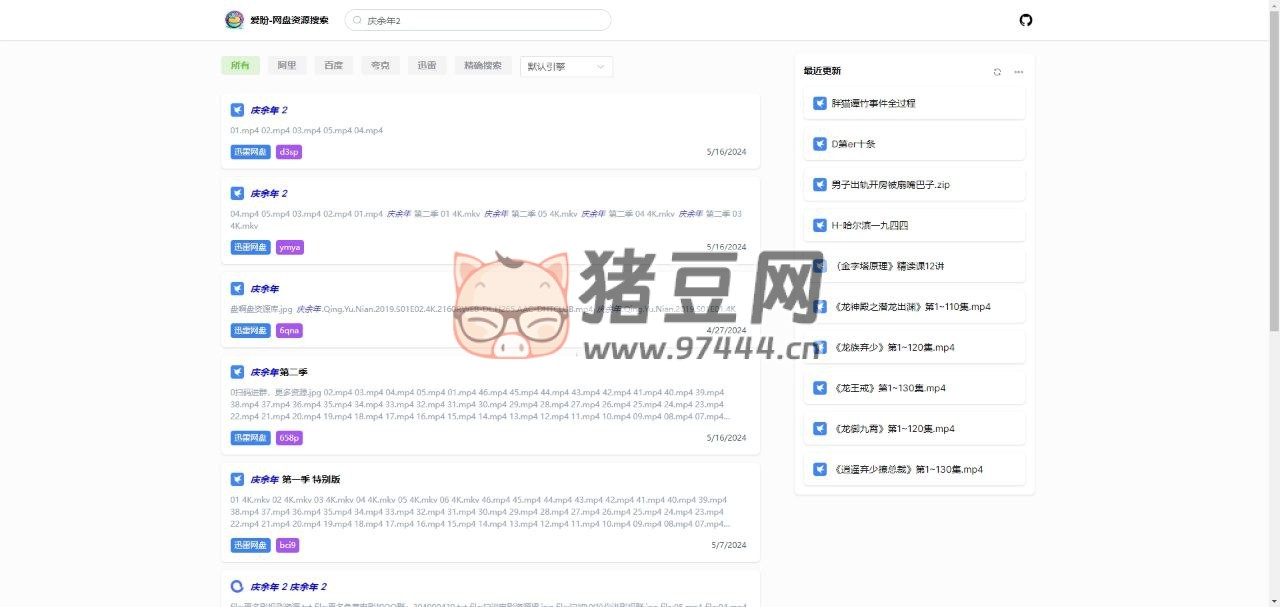Click the Xunlei icon beside 胖猫逼竹事件全过程
This screenshot has height=607, width=1280.
point(820,103)
